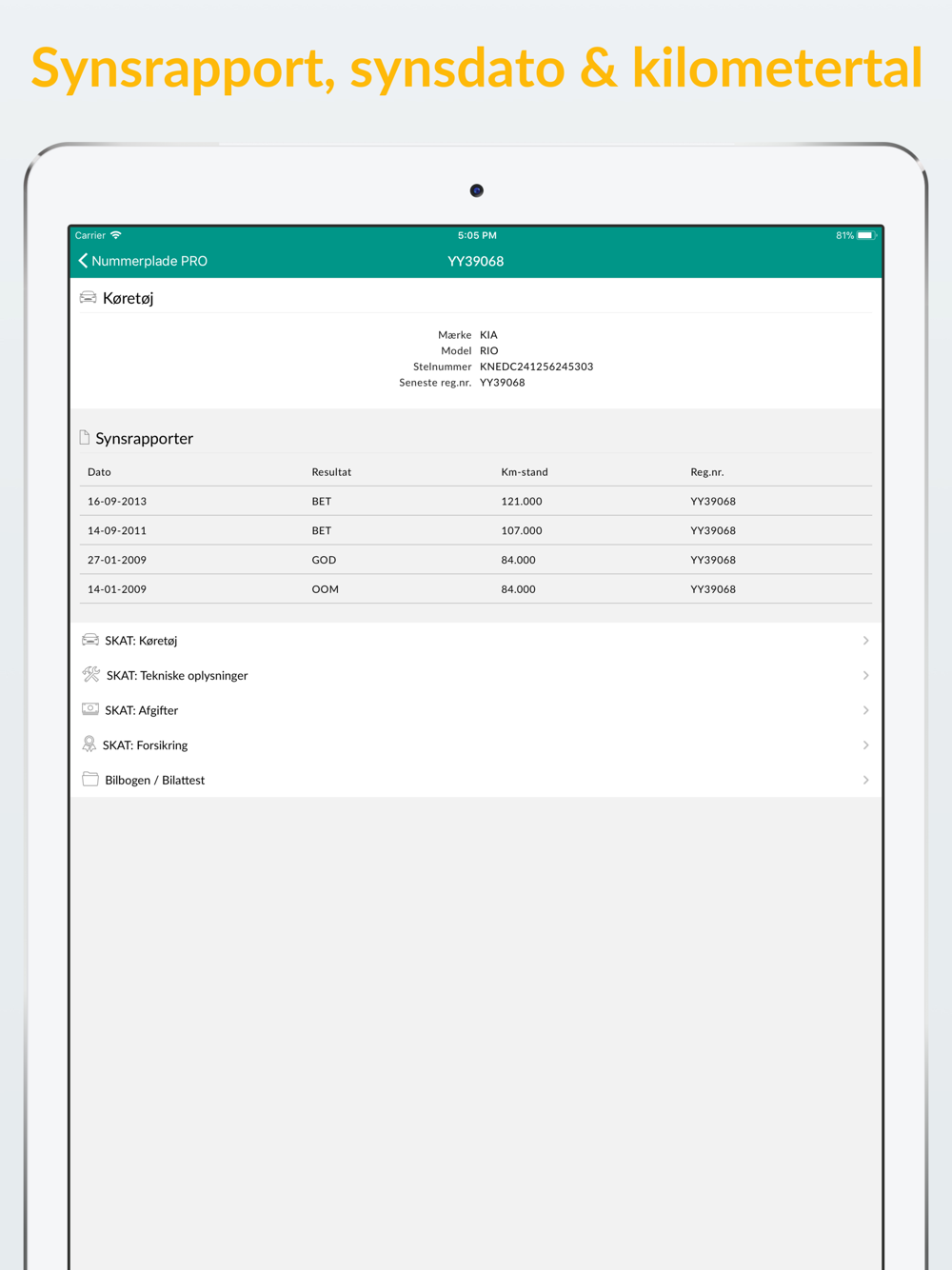Click the folder icon for Bilbogen / Bilattest
This screenshot has width=952, height=1270.
pos(90,779)
